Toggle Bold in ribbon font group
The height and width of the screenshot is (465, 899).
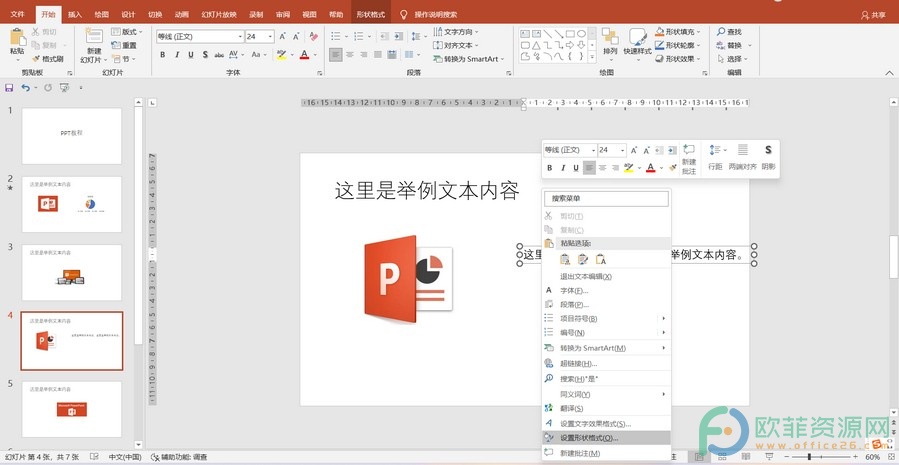[163, 54]
